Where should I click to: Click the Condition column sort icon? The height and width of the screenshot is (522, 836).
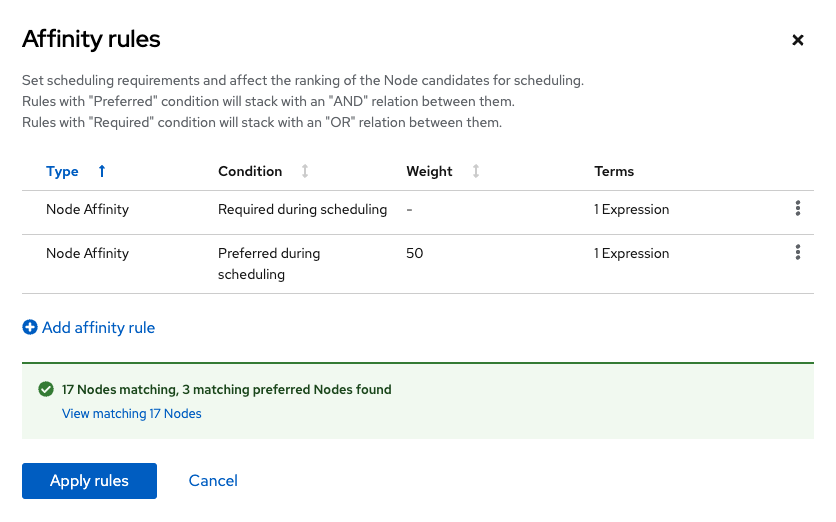click(305, 171)
